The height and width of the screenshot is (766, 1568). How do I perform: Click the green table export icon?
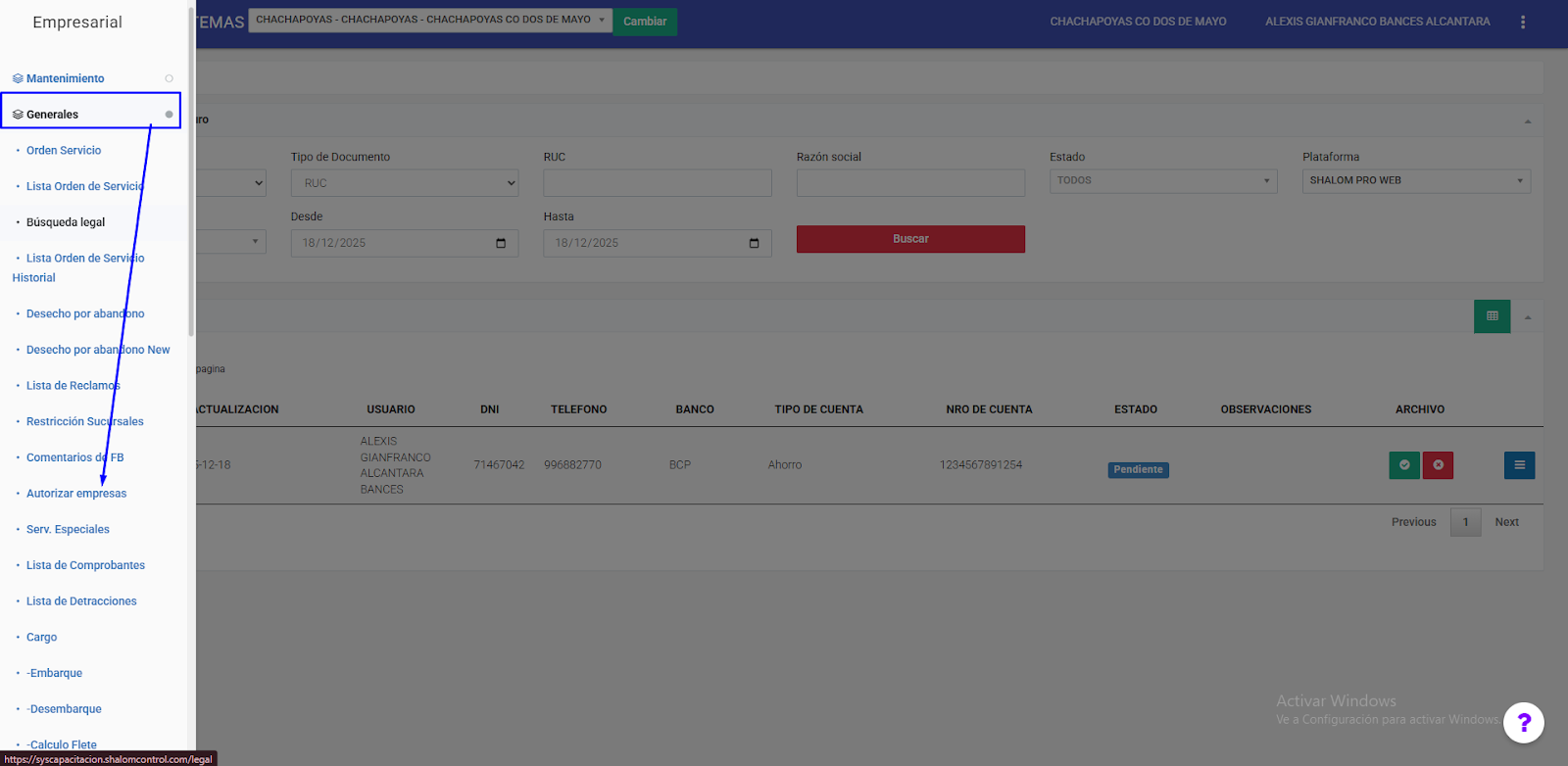[x=1492, y=316]
